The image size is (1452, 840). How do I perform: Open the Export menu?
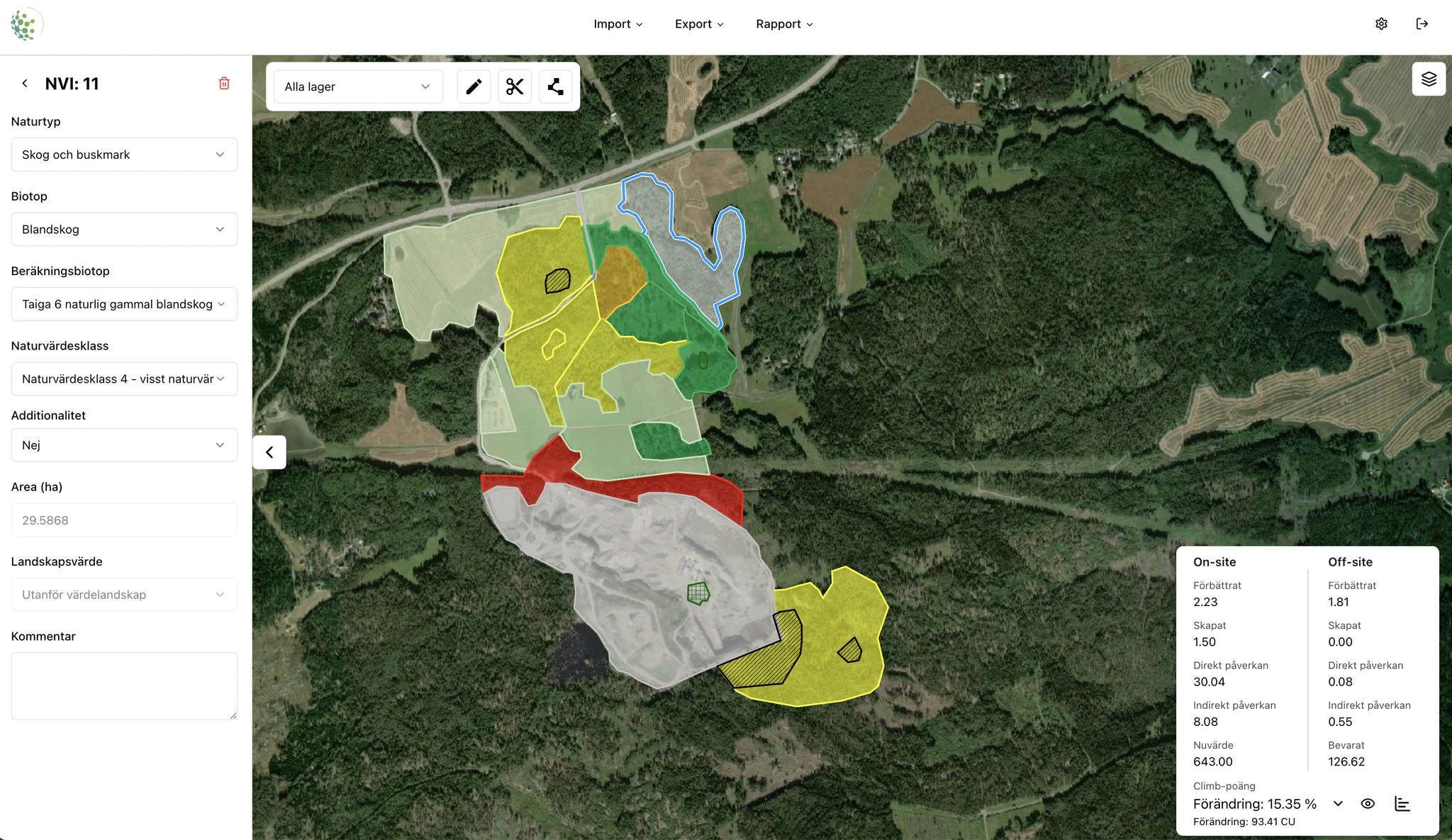699,24
